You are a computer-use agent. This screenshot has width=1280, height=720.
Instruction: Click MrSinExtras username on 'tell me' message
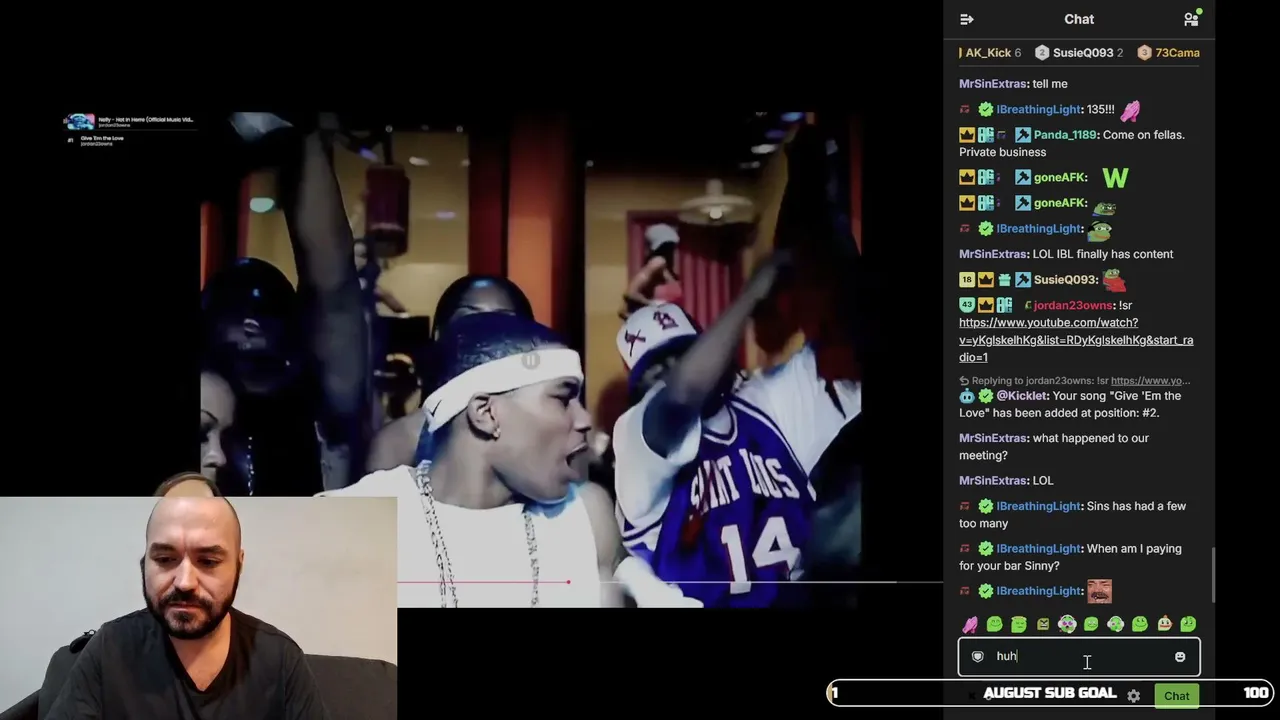point(994,84)
